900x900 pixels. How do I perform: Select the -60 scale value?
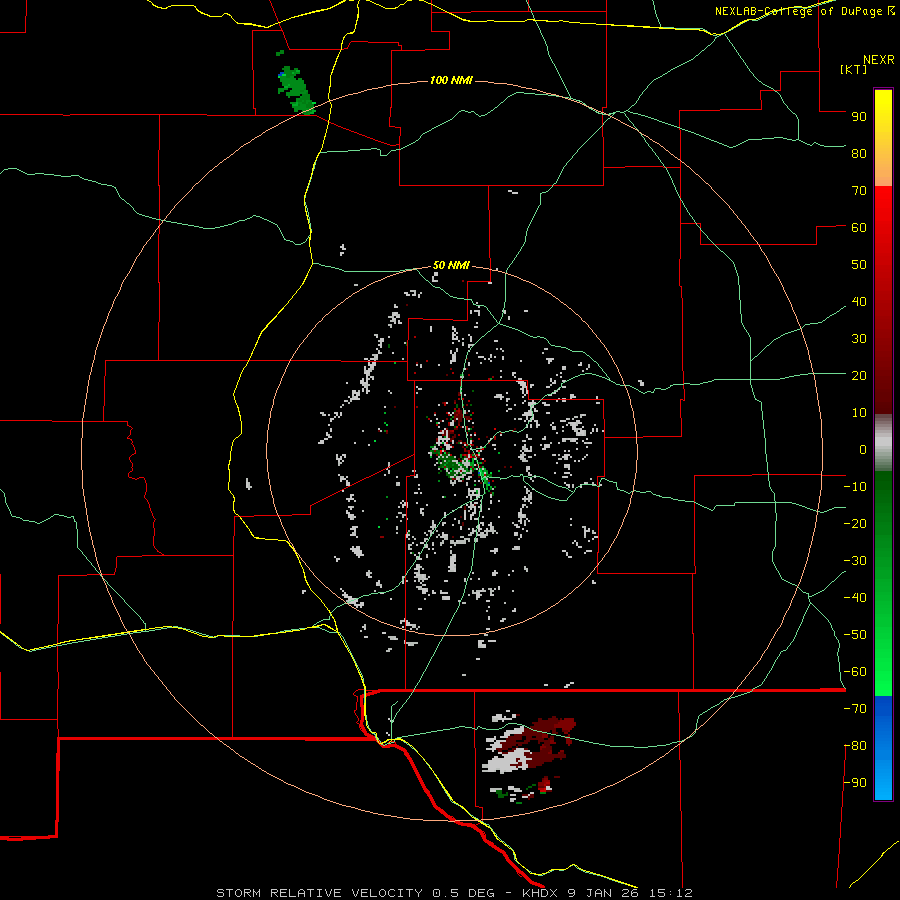tap(855, 672)
